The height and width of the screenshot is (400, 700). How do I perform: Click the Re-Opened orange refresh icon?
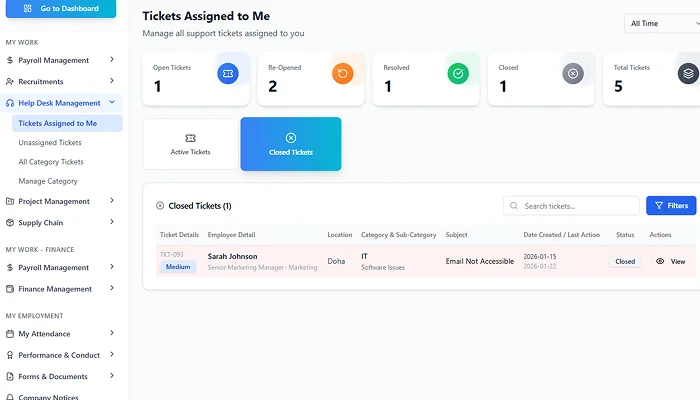tap(343, 73)
